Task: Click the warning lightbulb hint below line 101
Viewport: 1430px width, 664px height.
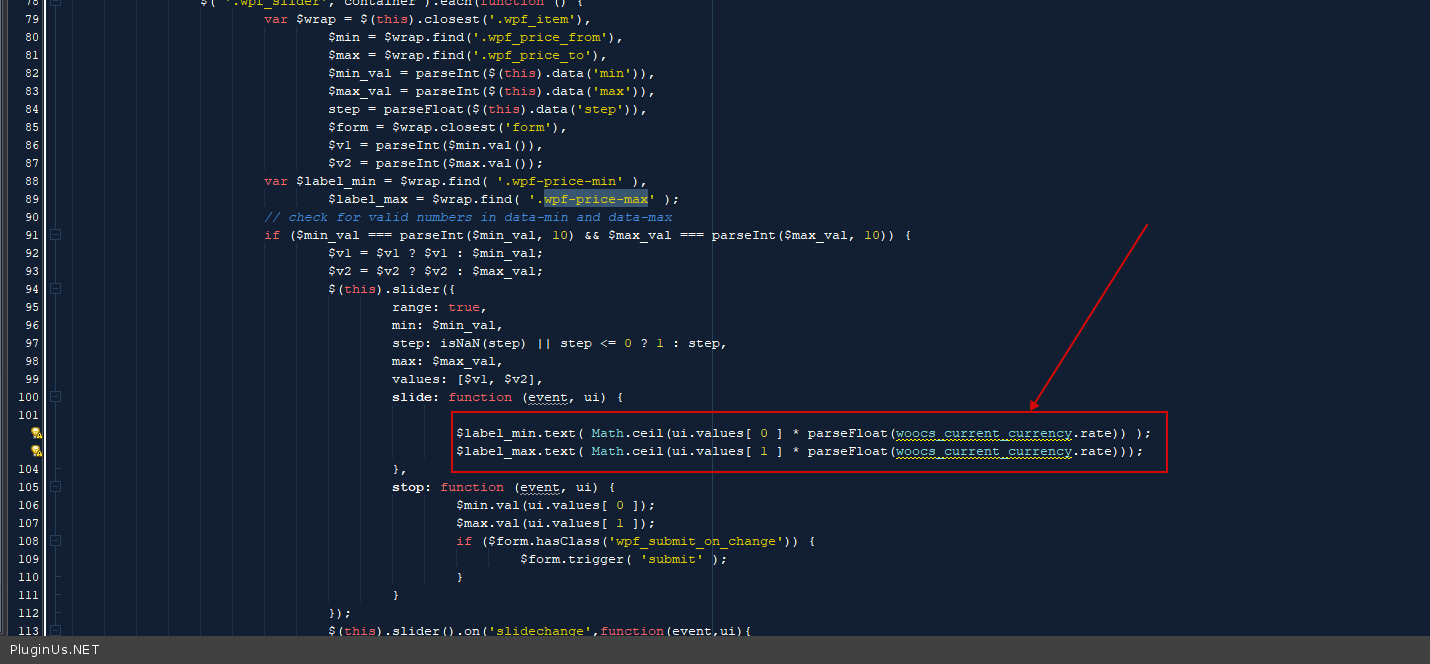Action: [35, 433]
